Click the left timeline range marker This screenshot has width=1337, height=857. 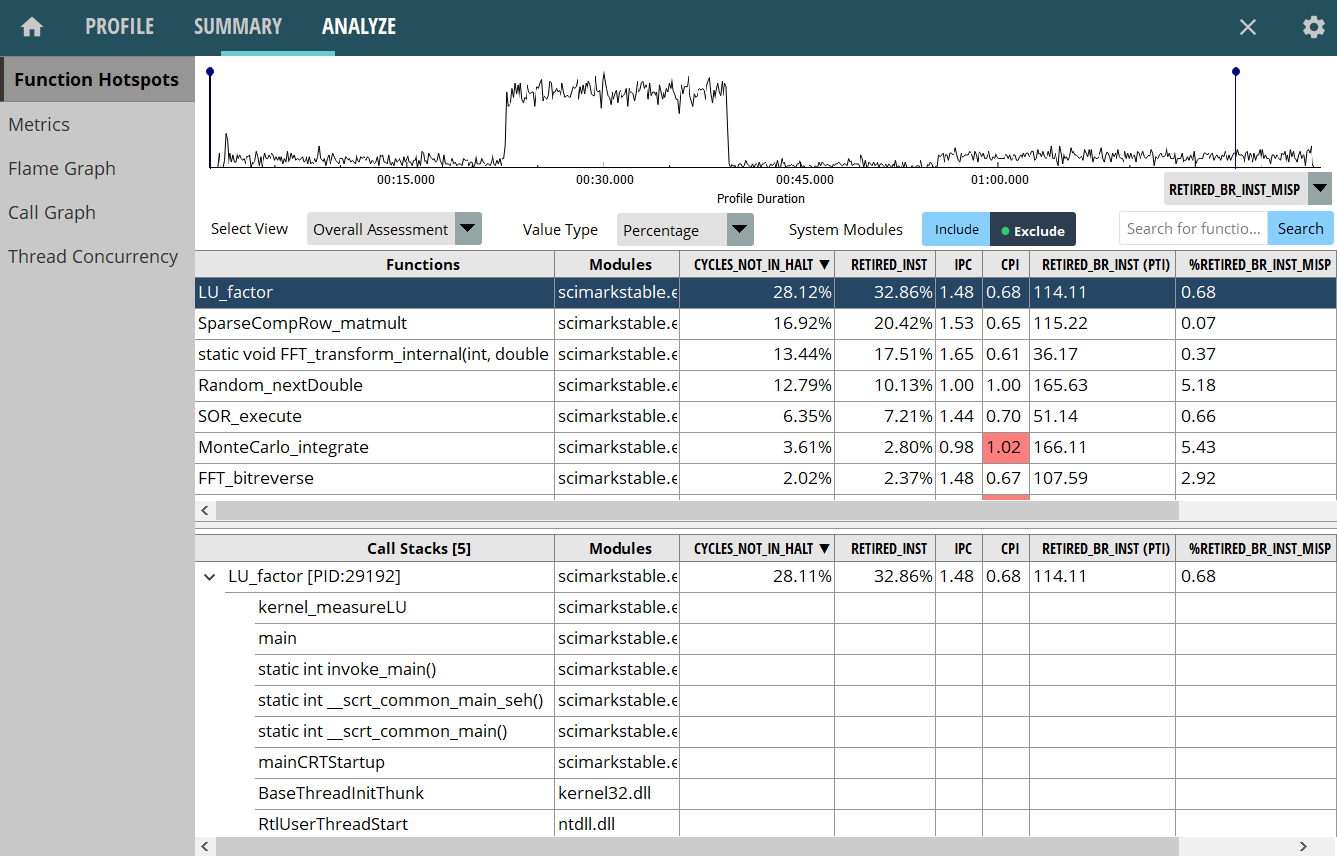(210, 73)
